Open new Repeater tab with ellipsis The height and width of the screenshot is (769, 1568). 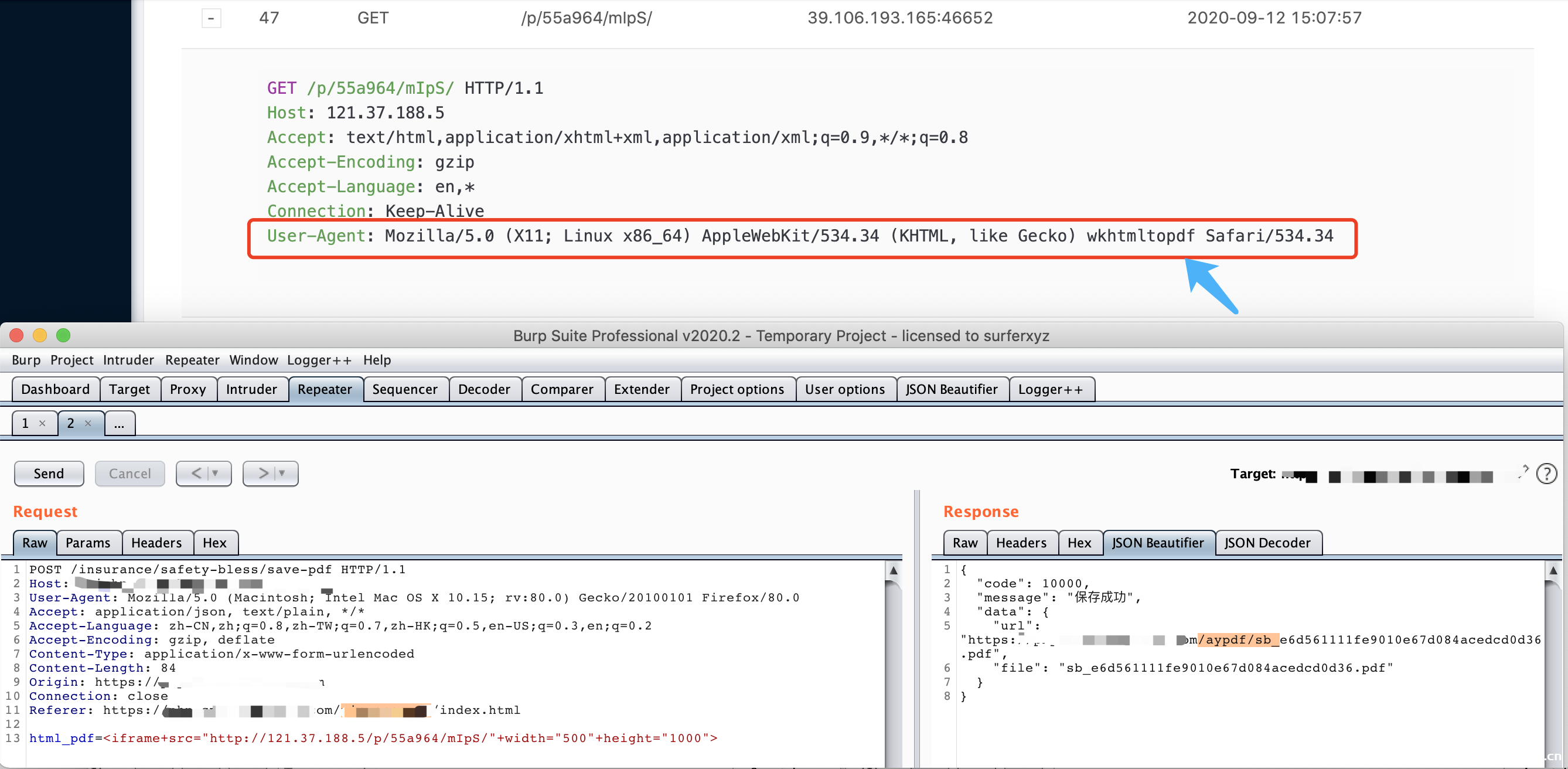pyautogui.click(x=120, y=423)
